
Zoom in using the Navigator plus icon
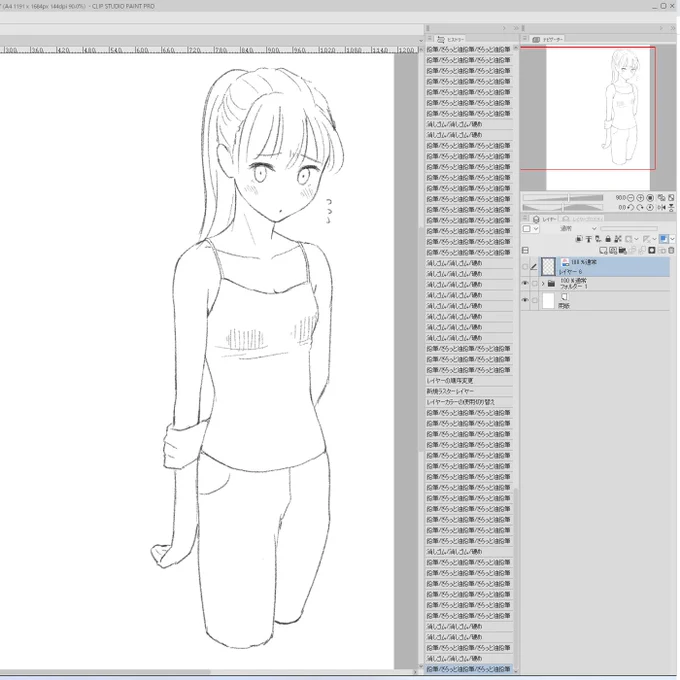pyautogui.click(x=640, y=198)
